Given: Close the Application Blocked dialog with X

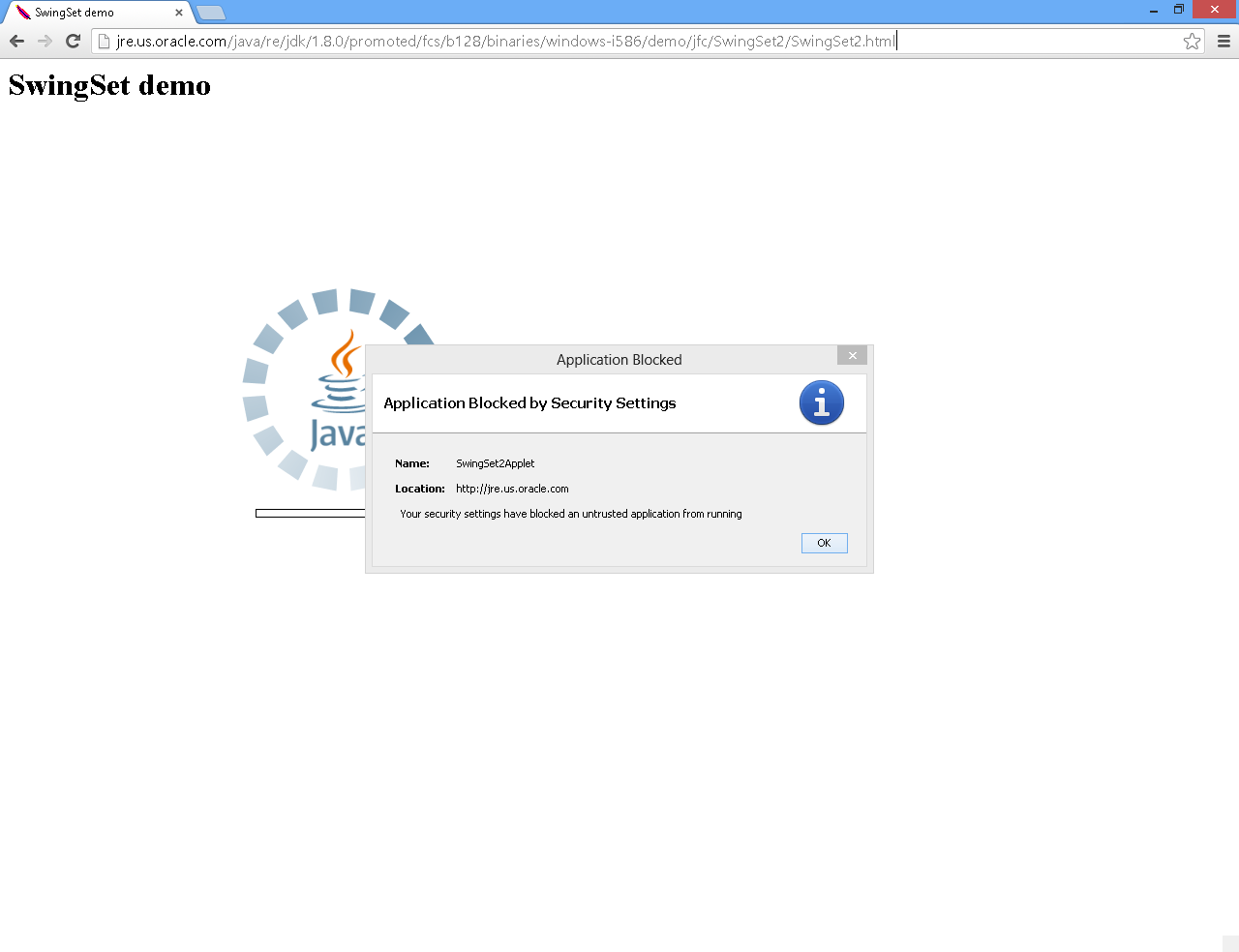Looking at the screenshot, I should pyautogui.click(x=852, y=355).
